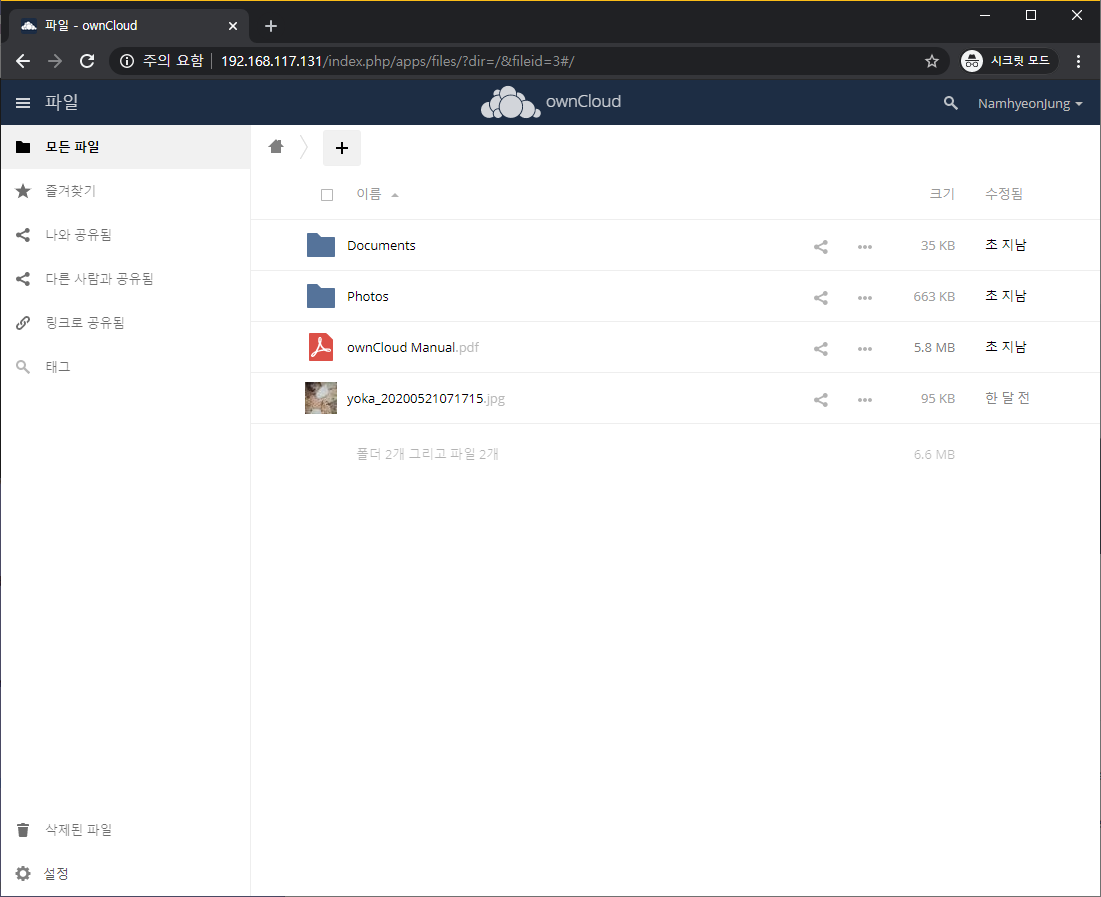Click browser forward arrow
The height and width of the screenshot is (897, 1101).
click(55, 61)
